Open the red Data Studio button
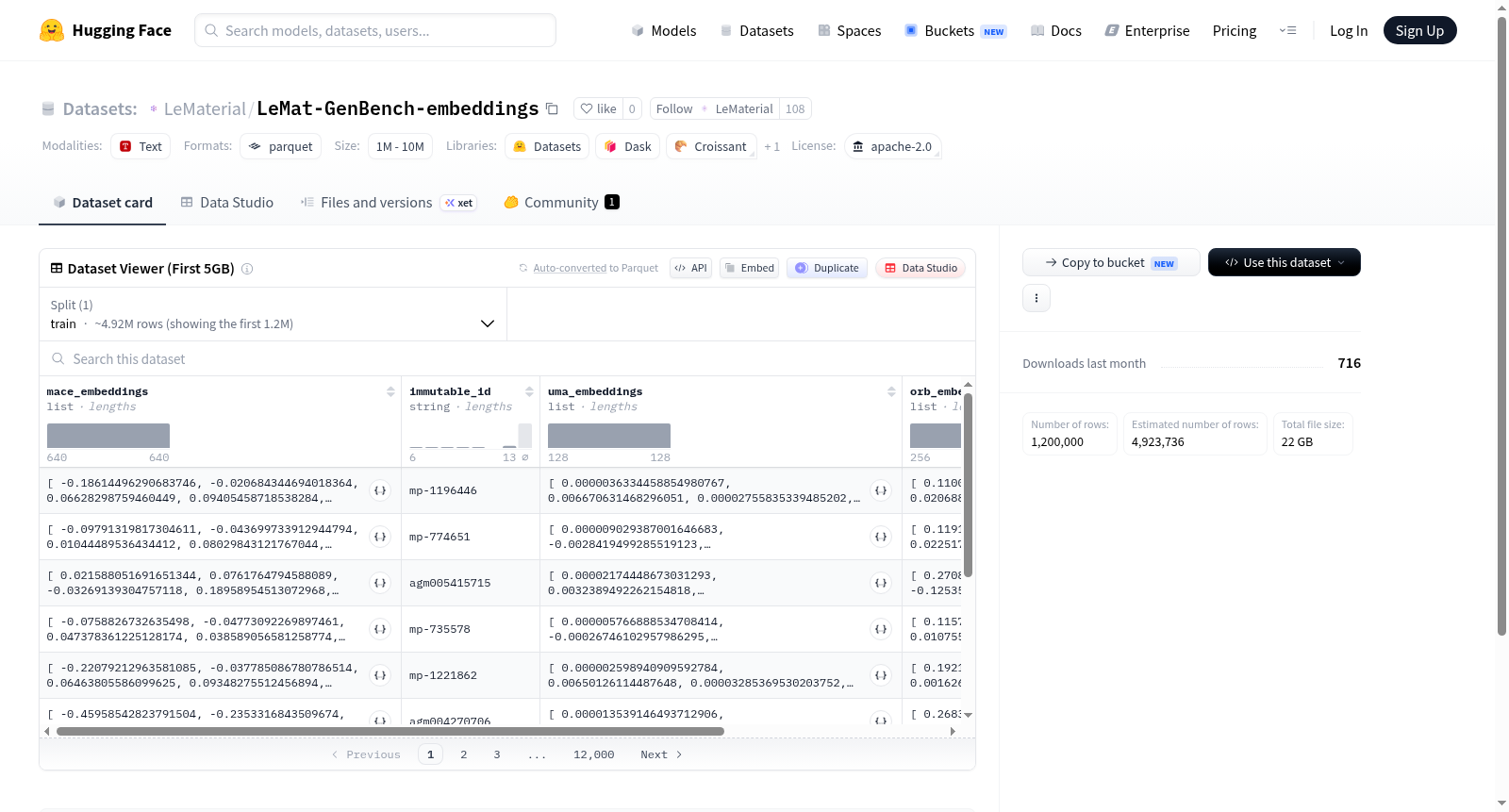Screen dimensions: 1509x812 coord(920,268)
